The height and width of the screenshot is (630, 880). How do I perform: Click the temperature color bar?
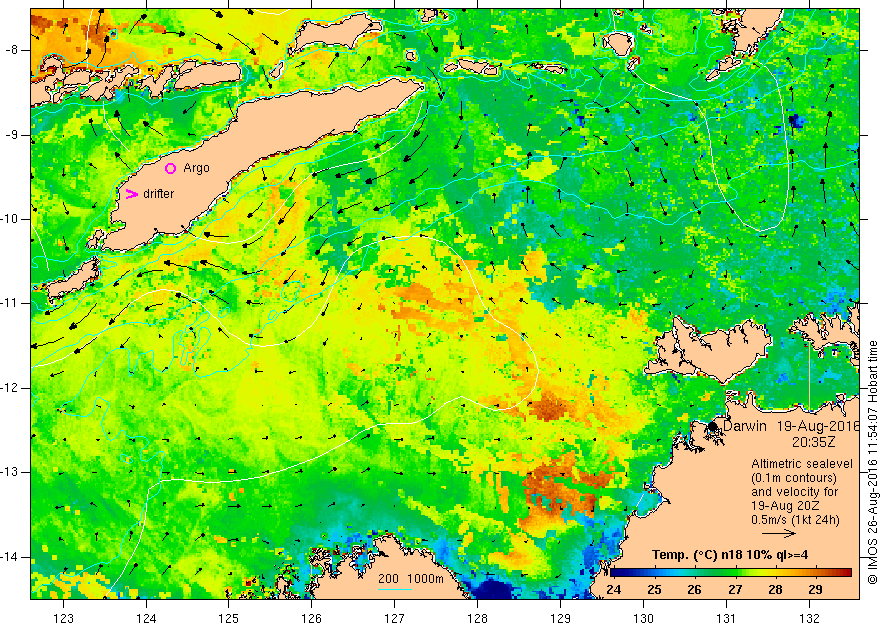click(x=731, y=573)
